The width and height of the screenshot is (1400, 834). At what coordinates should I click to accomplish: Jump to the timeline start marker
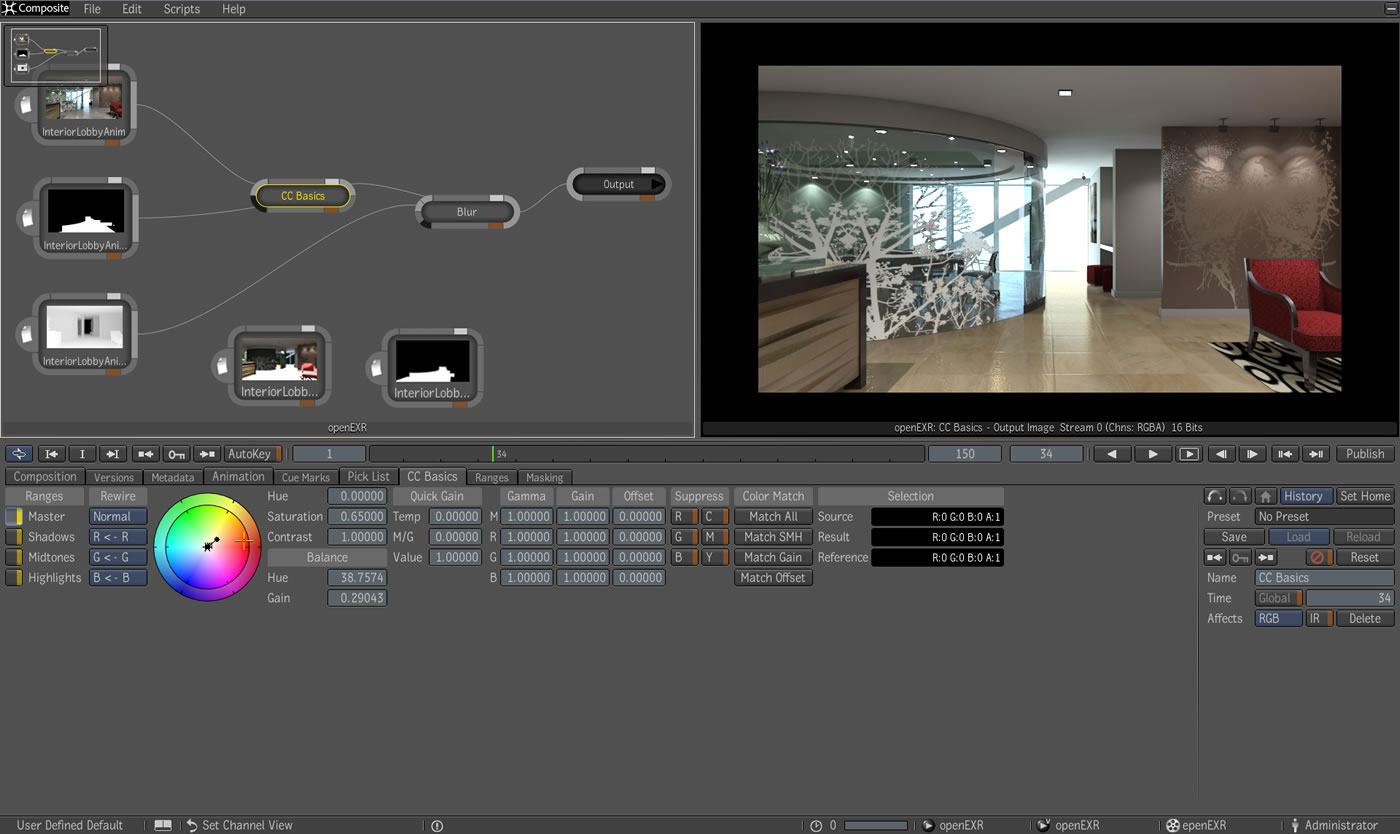53,454
